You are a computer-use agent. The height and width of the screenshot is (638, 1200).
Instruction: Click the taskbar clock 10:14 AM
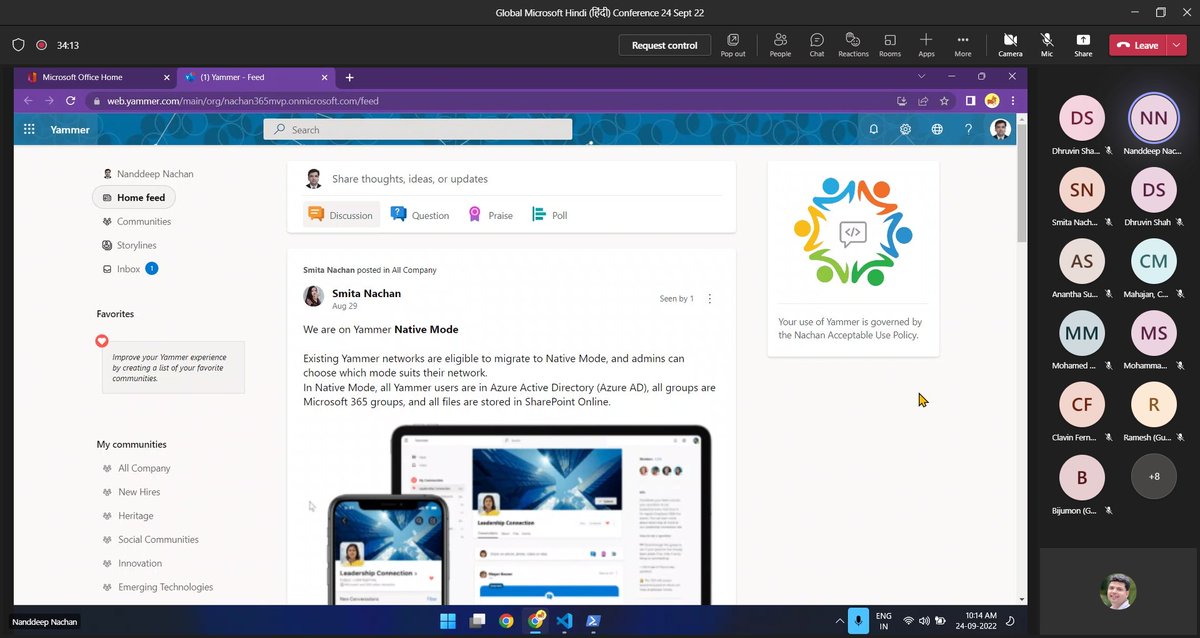975,621
